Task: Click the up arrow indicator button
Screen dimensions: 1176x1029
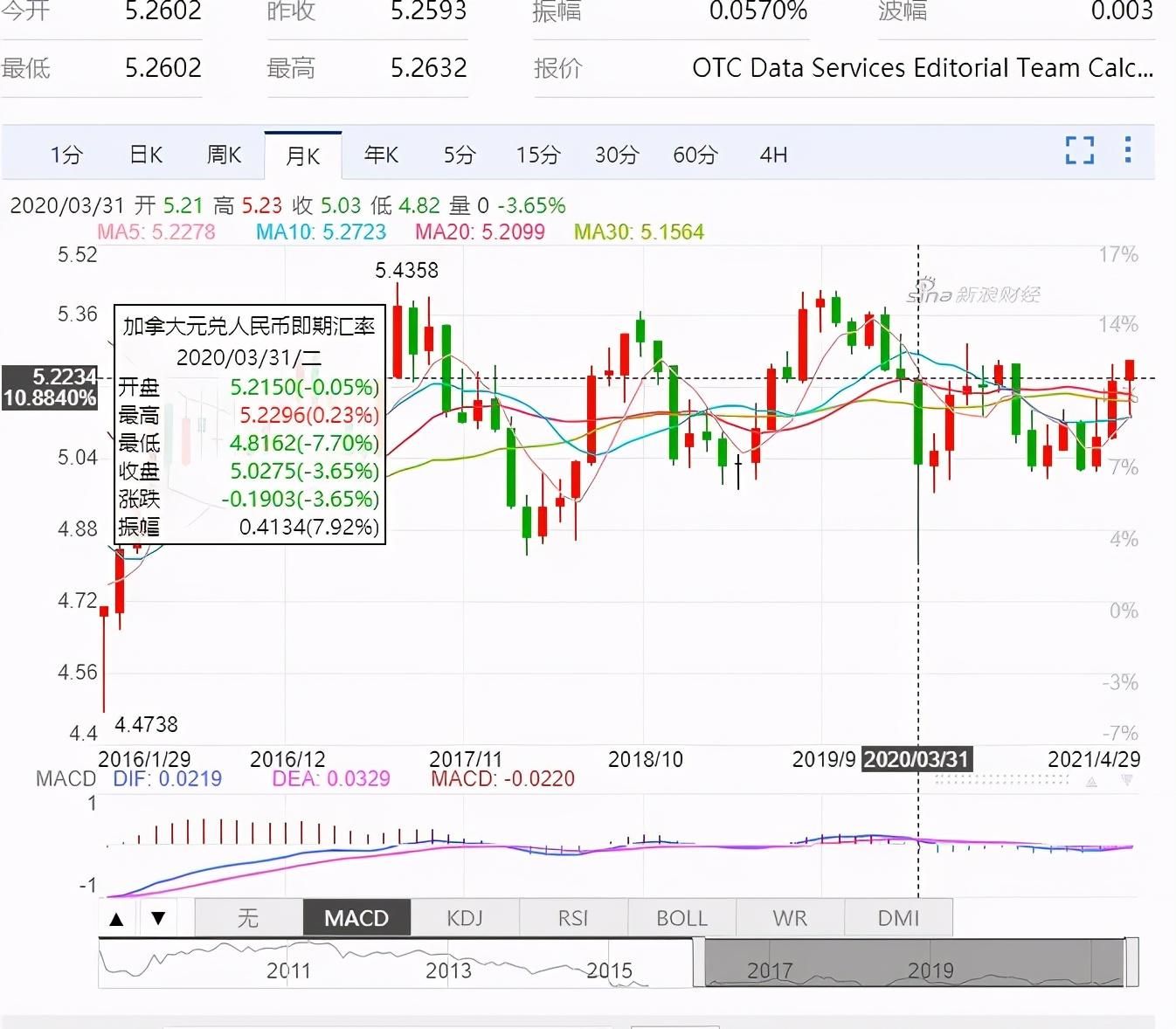Action: (x=116, y=918)
